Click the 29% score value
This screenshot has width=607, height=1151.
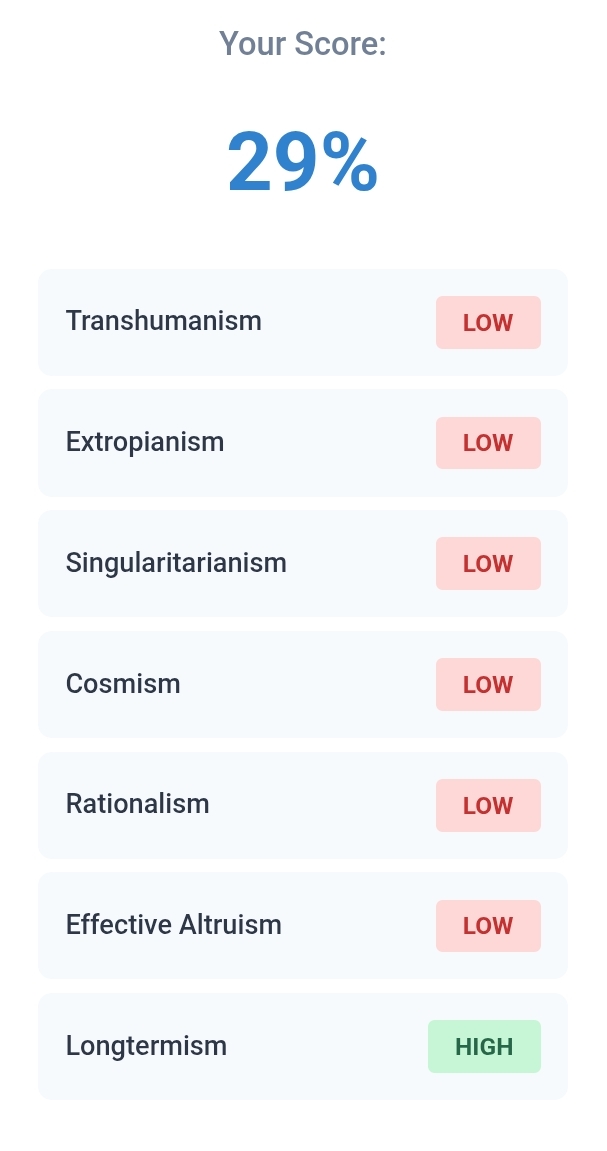[x=303, y=162]
